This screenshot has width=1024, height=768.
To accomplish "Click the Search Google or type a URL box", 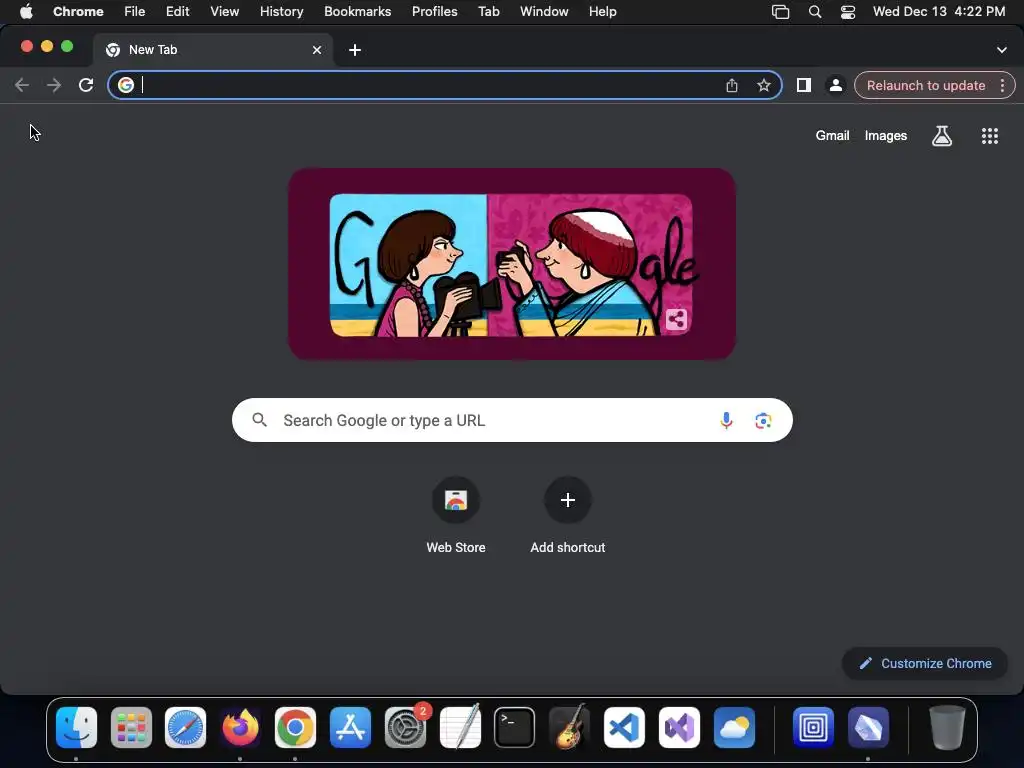I will 513,421.
